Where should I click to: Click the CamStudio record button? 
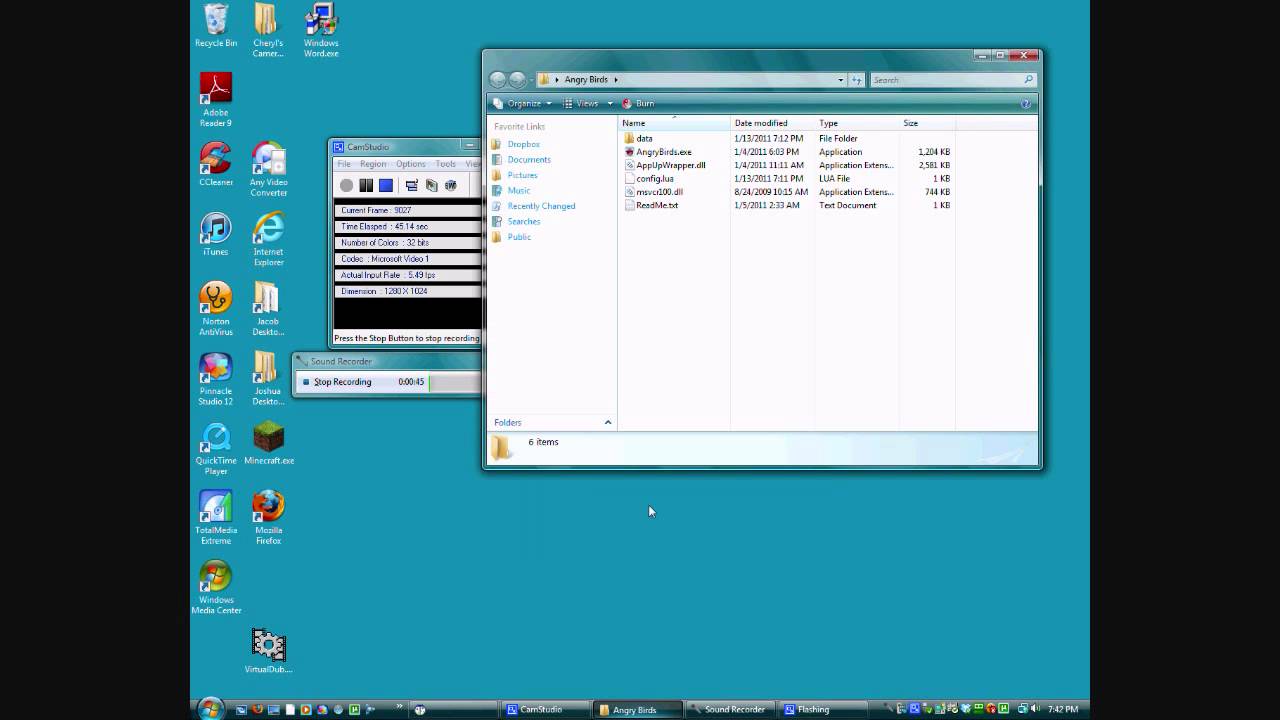(x=346, y=185)
